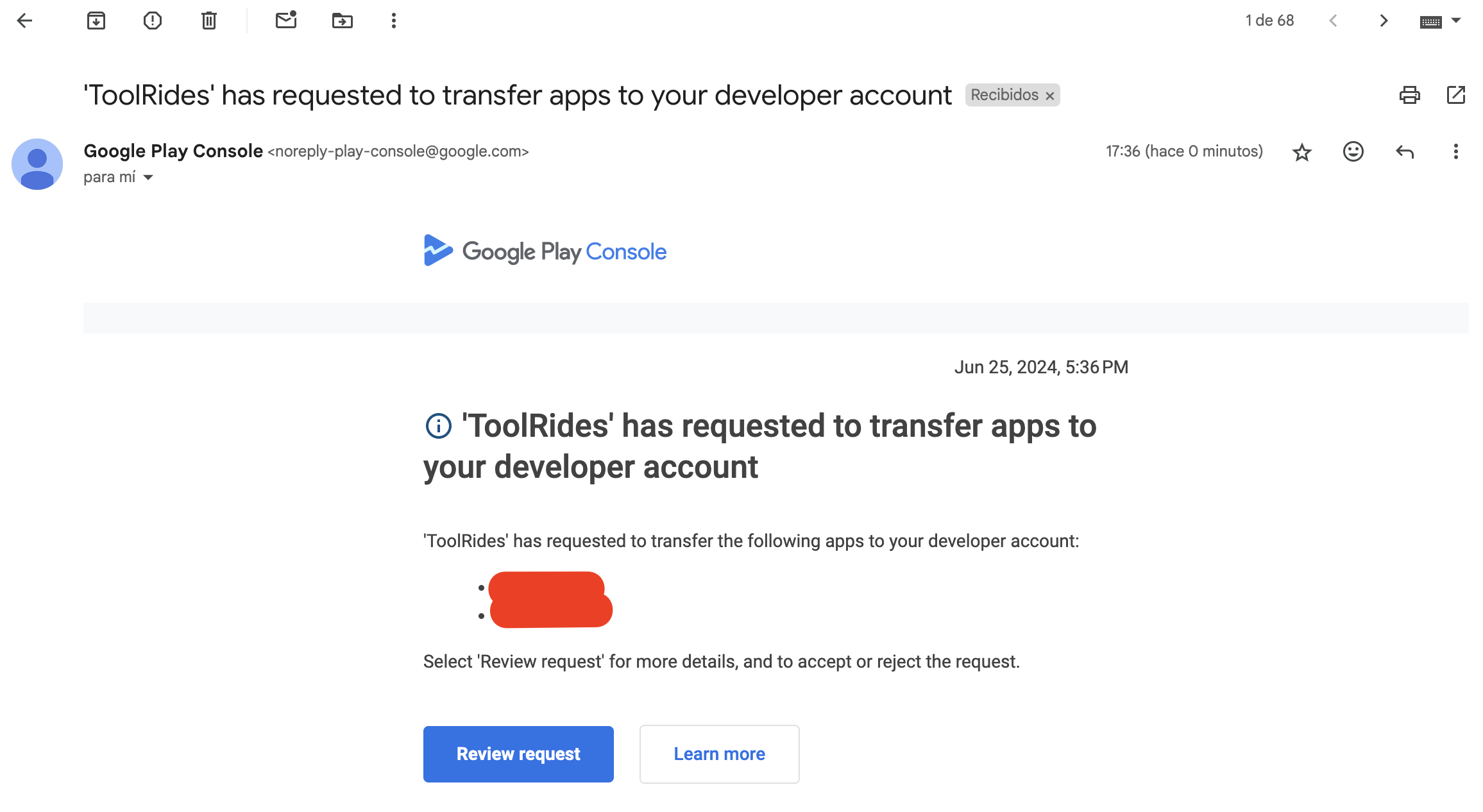
Task: Star this message
Action: pos(1302,152)
